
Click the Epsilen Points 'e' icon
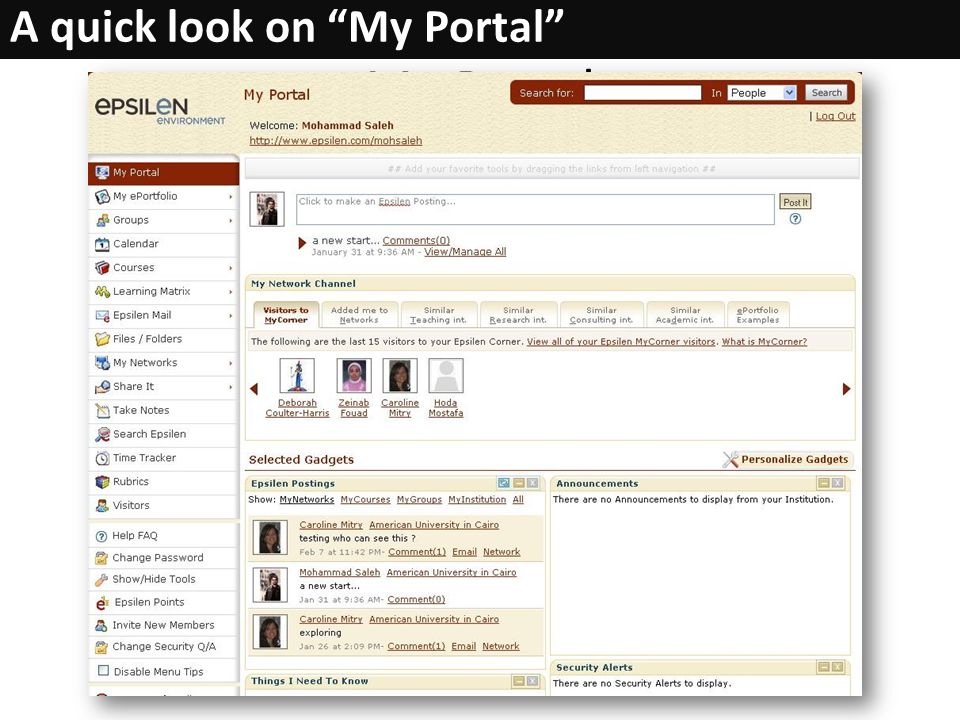coord(102,603)
